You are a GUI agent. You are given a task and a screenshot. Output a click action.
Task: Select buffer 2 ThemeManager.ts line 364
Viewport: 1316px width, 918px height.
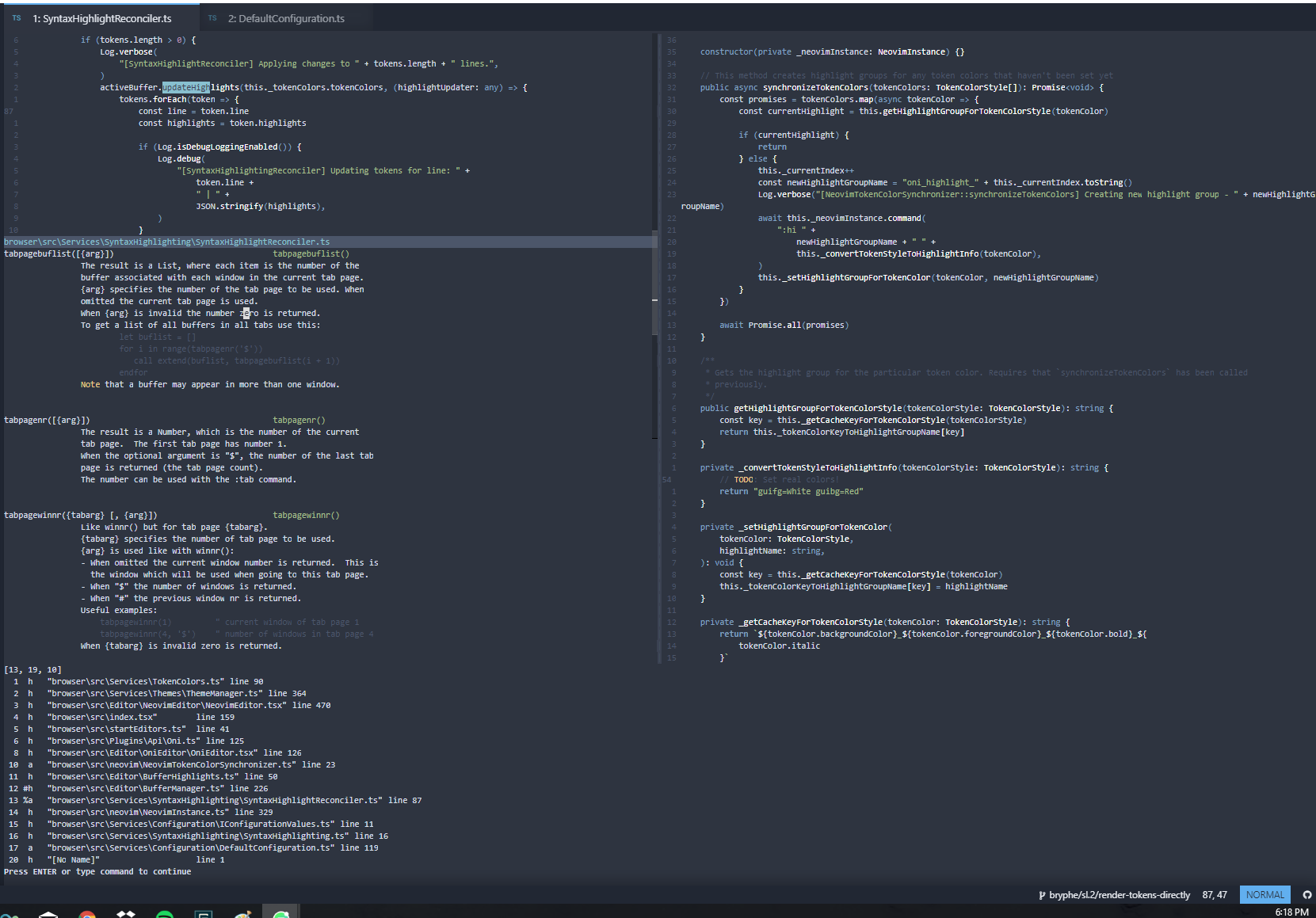[x=158, y=693]
